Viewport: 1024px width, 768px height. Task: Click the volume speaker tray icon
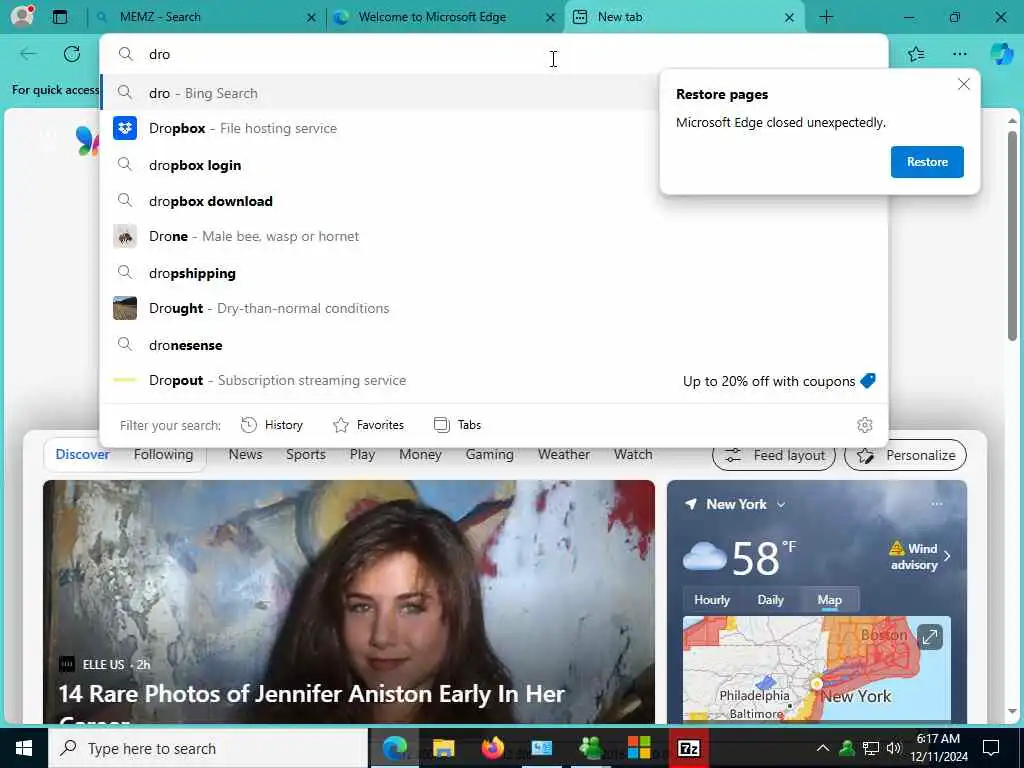[x=893, y=748]
